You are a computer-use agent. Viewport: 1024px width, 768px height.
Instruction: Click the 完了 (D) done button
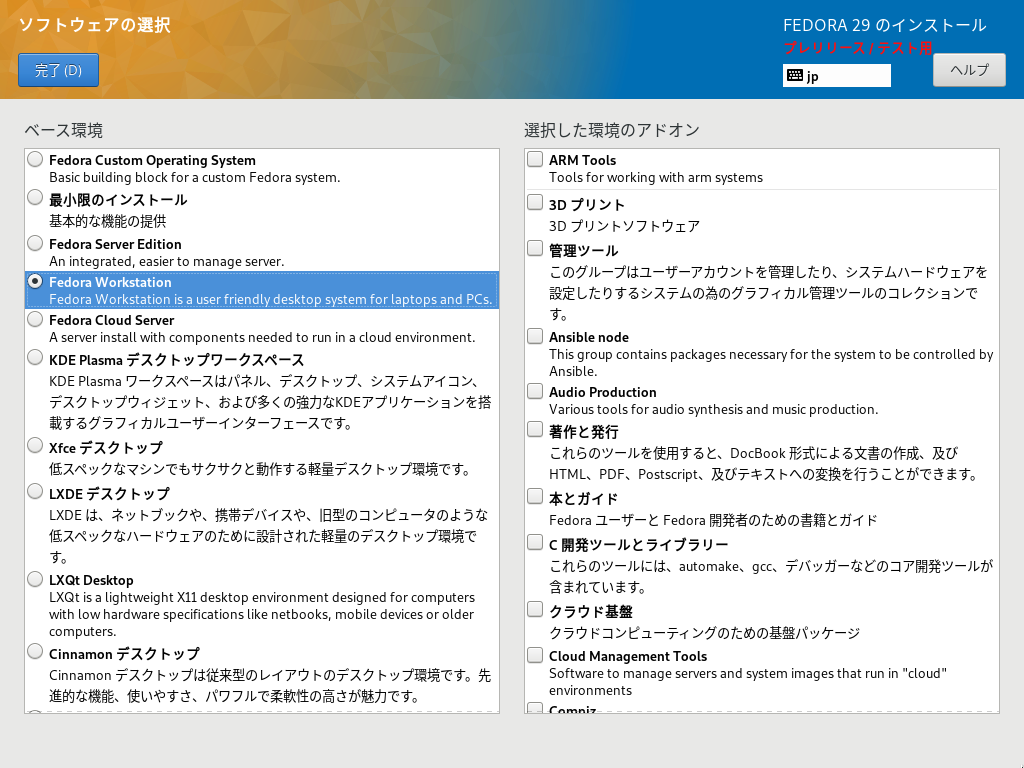58,70
